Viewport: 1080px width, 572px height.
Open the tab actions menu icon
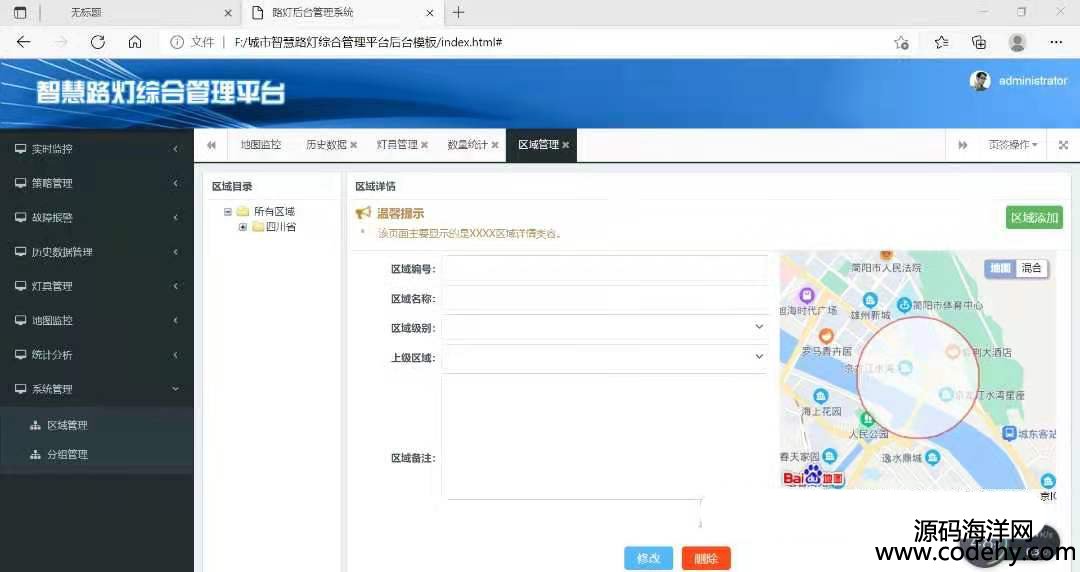20,12
